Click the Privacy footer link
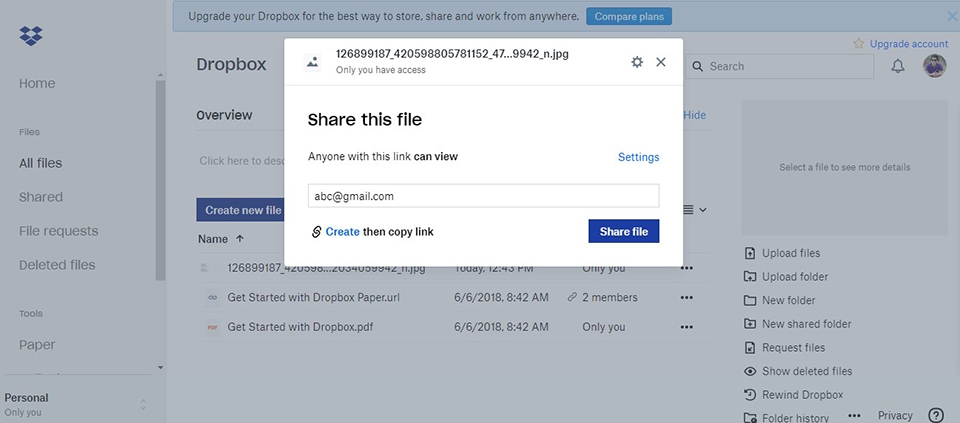Image resolution: width=960 pixels, height=423 pixels. click(x=895, y=416)
